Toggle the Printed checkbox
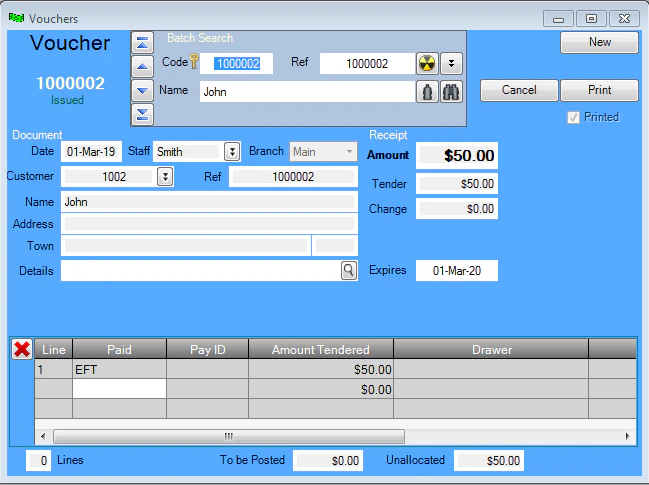 tap(573, 118)
